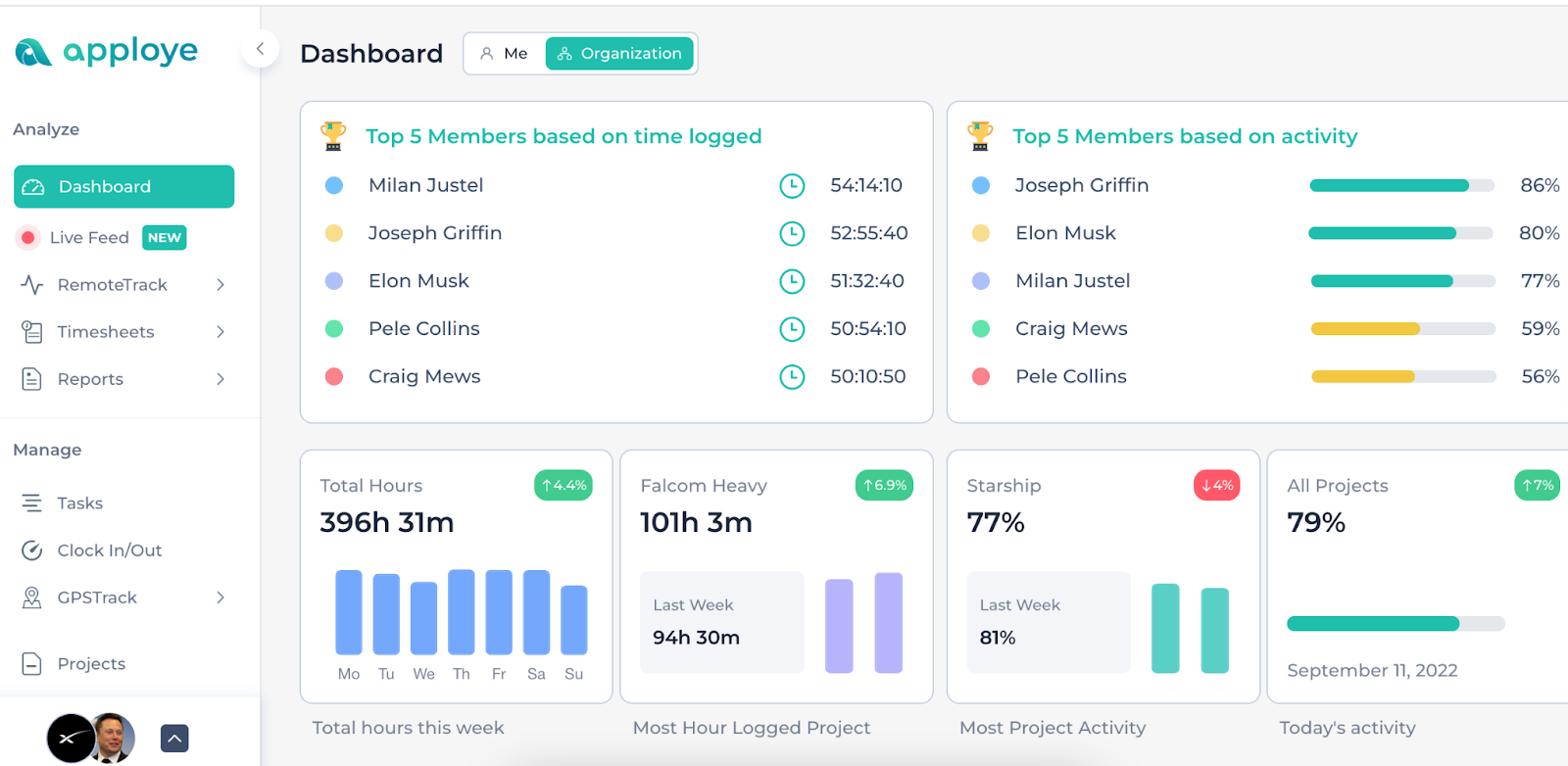This screenshot has height=766, width=1568.
Task: Expand the Timesheets submenu chevron
Action: [220, 332]
